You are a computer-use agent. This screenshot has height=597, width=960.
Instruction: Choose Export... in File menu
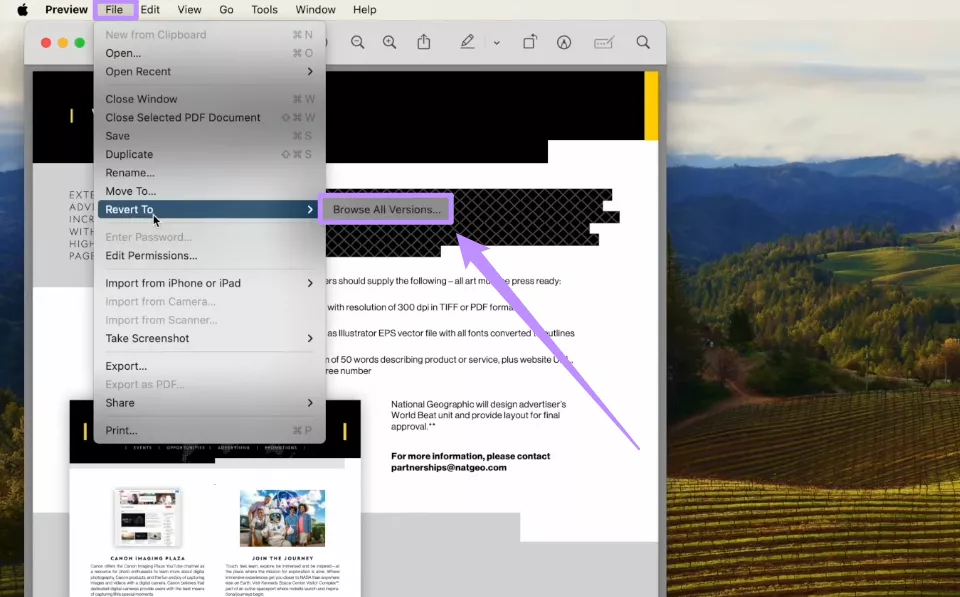[x=209, y=366]
